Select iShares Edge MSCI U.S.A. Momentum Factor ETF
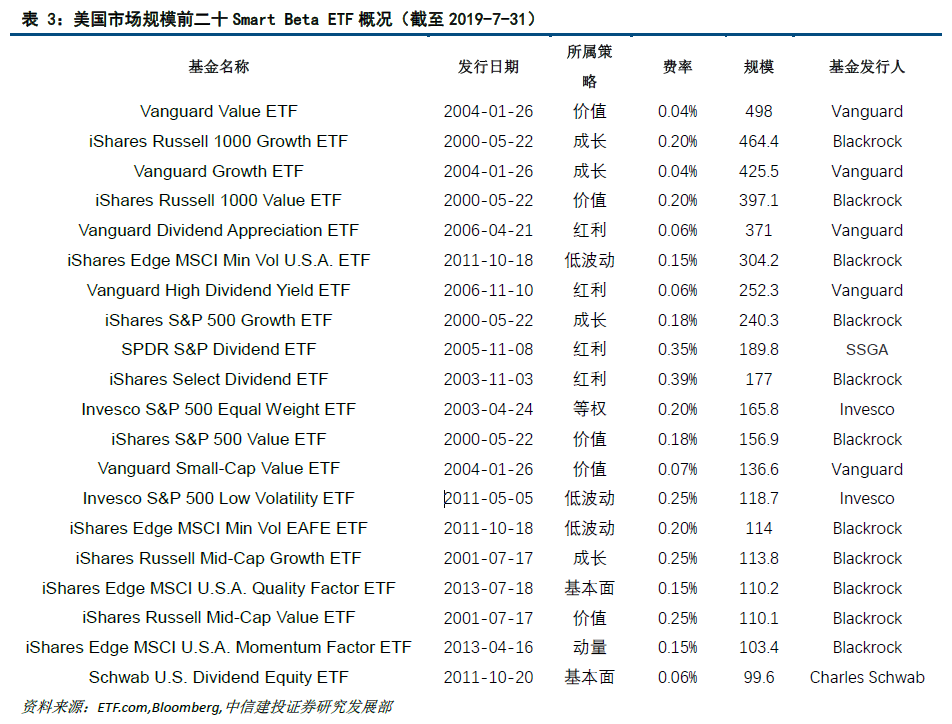952x724 pixels. click(x=219, y=647)
